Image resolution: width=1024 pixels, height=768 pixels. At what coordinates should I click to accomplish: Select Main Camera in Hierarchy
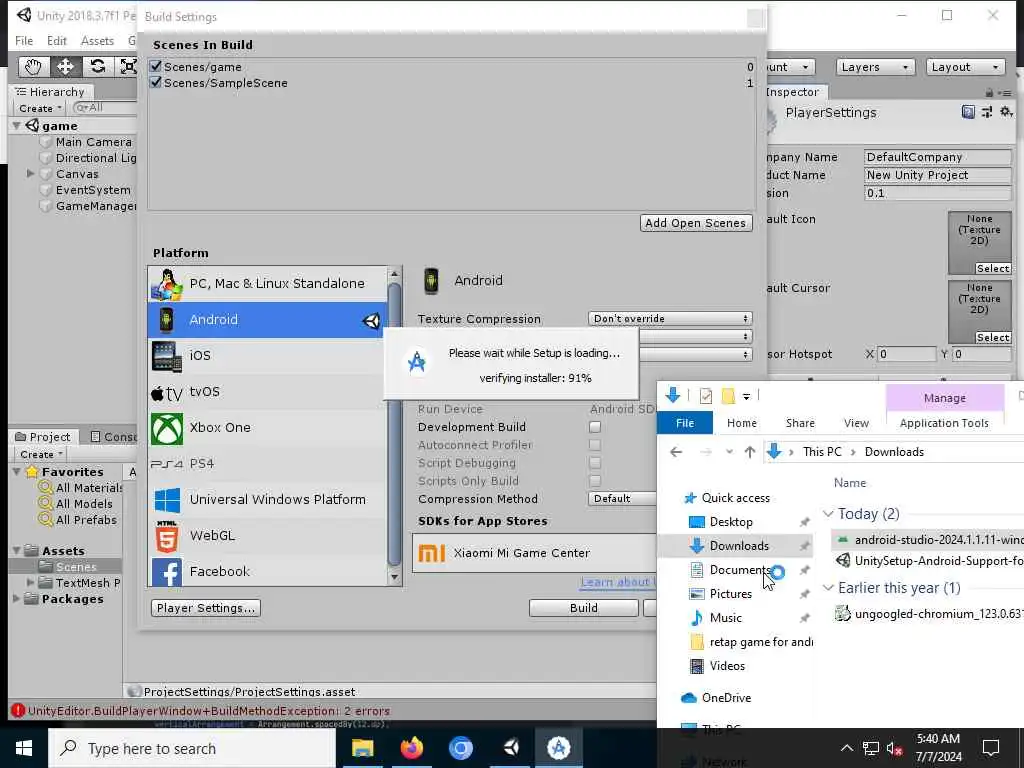93,142
